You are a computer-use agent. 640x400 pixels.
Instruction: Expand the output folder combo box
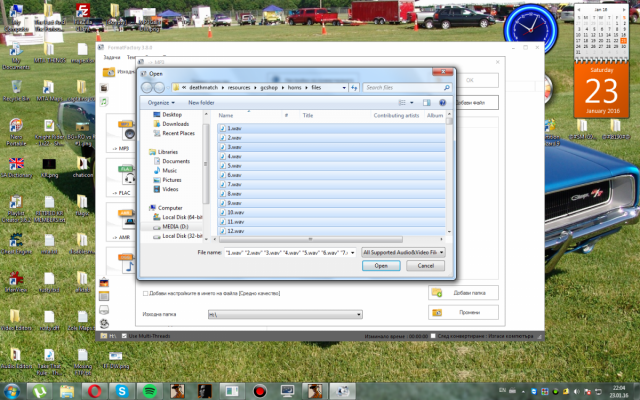357,314
